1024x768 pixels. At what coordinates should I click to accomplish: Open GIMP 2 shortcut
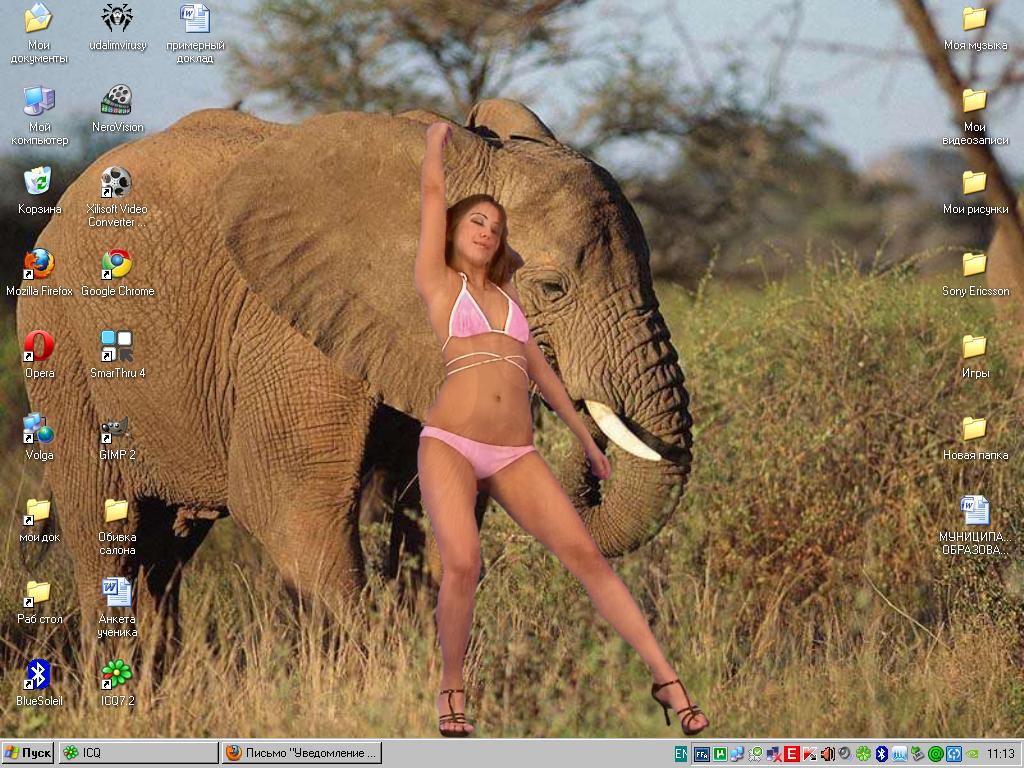point(117,429)
